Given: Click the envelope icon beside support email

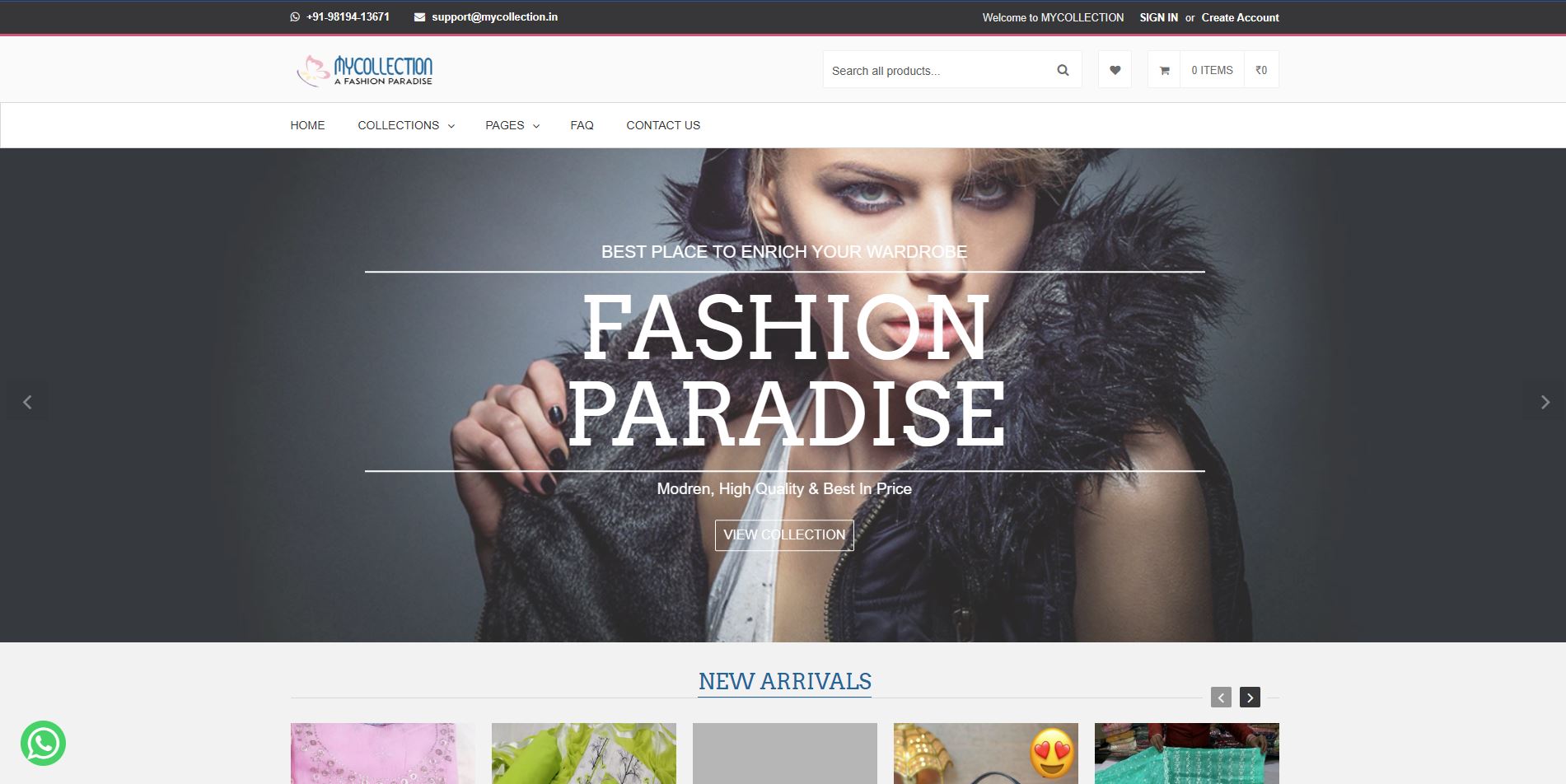Looking at the screenshot, I should point(419,16).
